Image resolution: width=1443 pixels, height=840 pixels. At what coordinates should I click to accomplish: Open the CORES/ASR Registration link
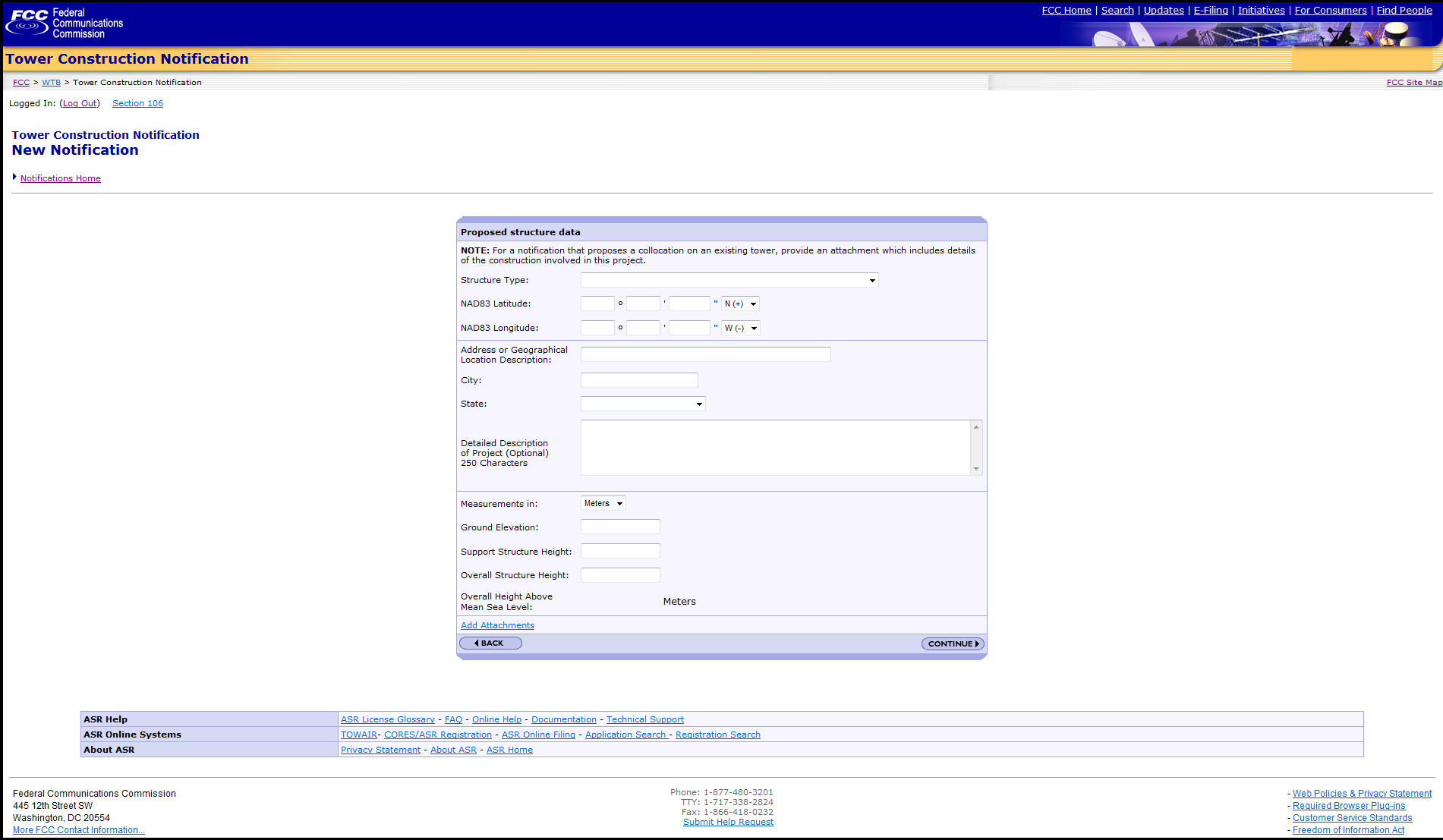(438, 735)
